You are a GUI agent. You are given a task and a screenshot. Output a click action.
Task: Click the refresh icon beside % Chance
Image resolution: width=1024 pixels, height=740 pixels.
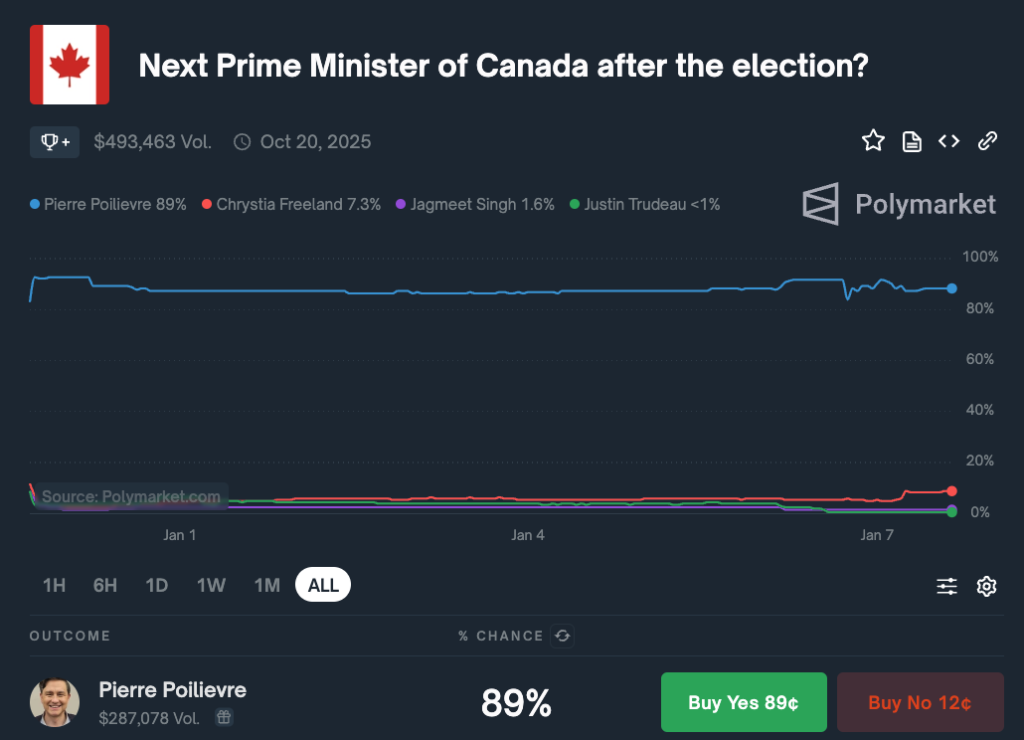[562, 635]
